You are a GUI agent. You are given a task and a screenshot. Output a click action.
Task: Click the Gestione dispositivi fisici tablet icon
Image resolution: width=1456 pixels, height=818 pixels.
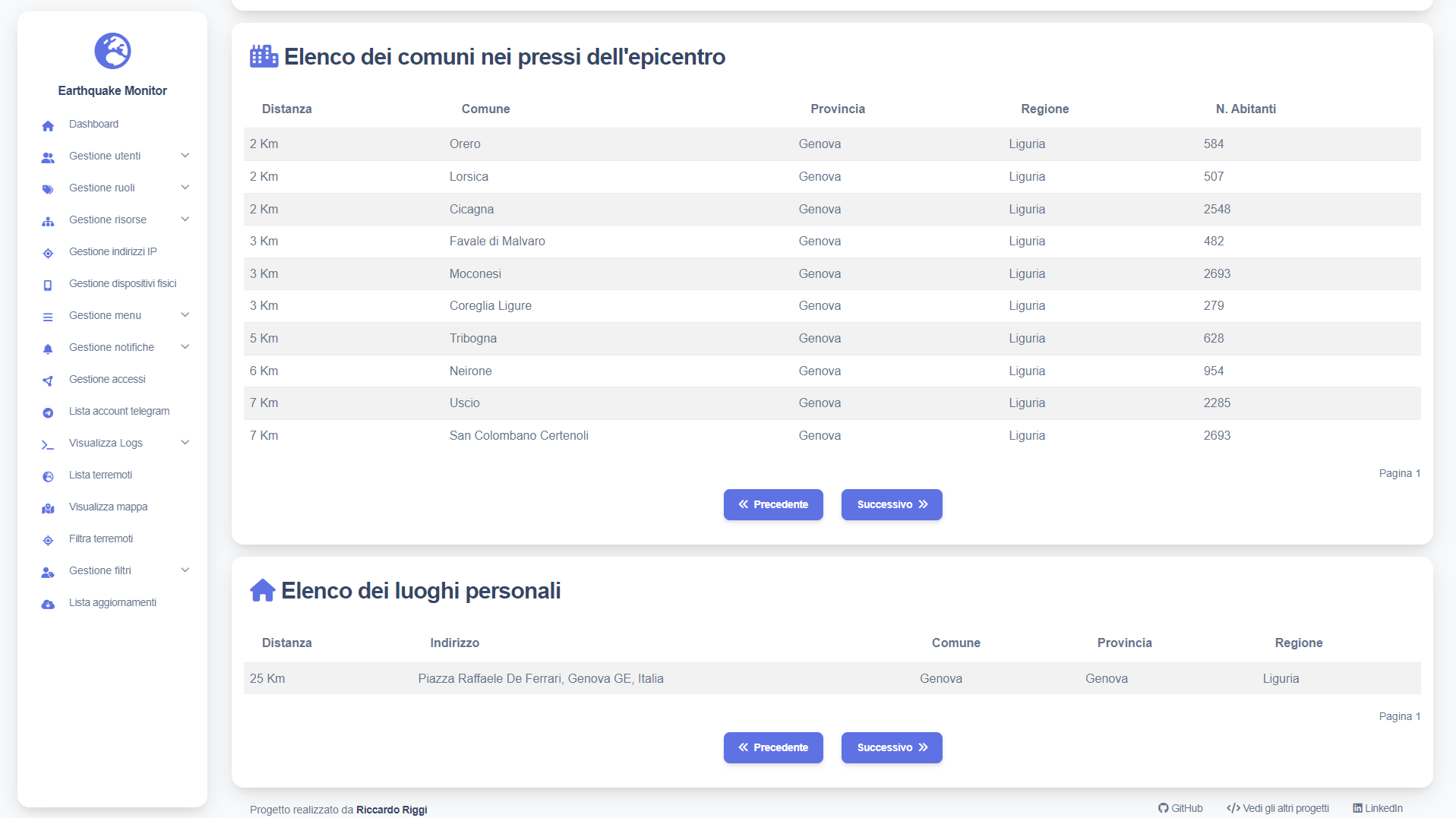pos(48,285)
